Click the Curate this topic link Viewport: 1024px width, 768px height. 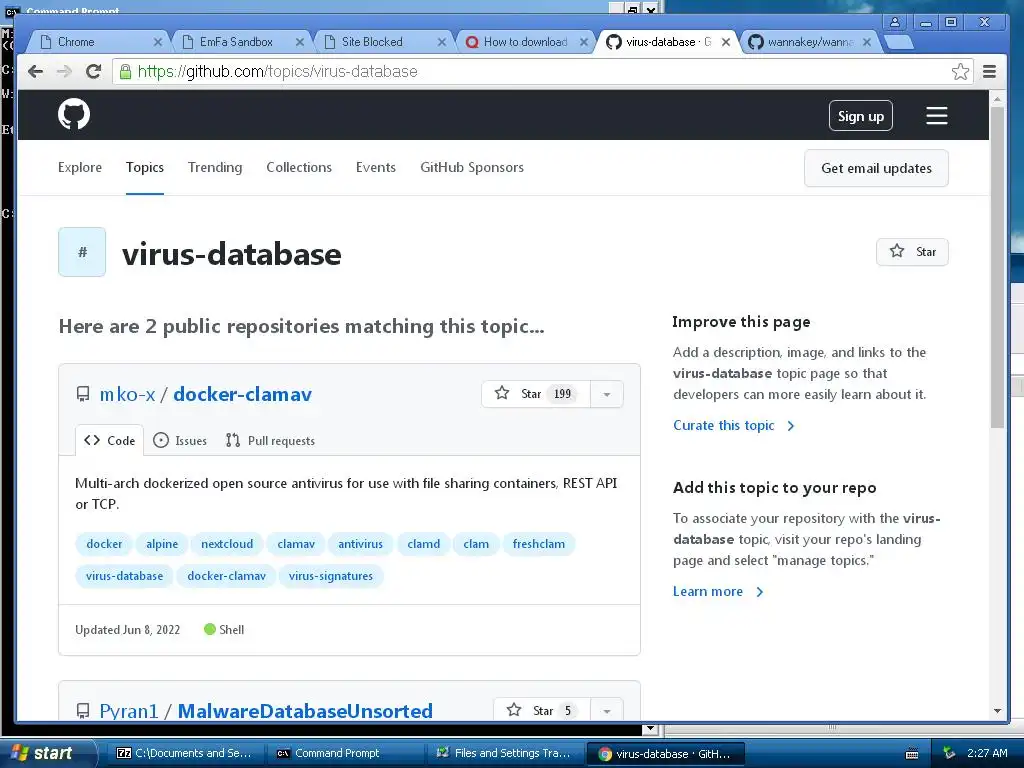pos(724,425)
